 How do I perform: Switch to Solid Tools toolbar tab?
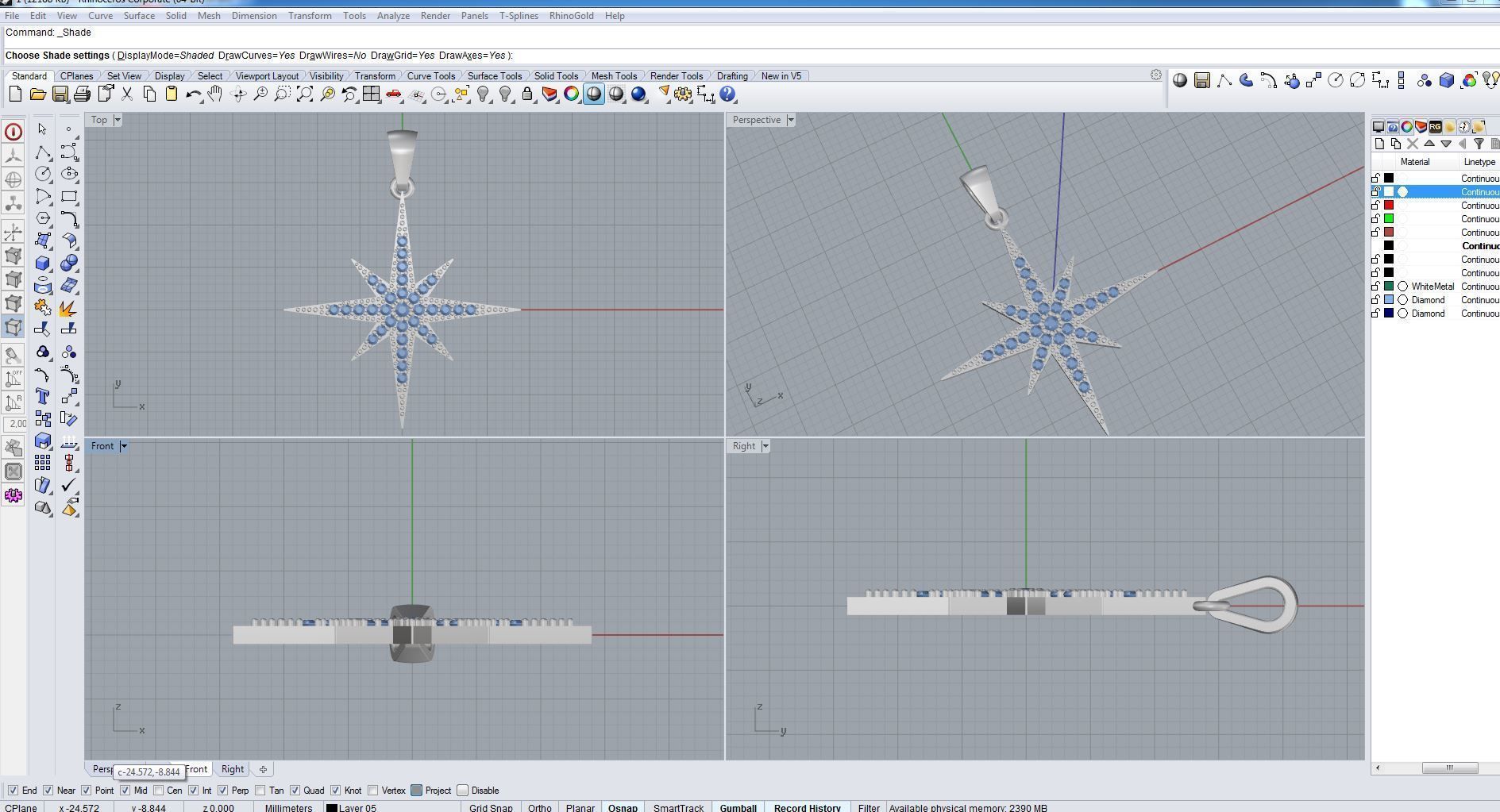(x=556, y=76)
